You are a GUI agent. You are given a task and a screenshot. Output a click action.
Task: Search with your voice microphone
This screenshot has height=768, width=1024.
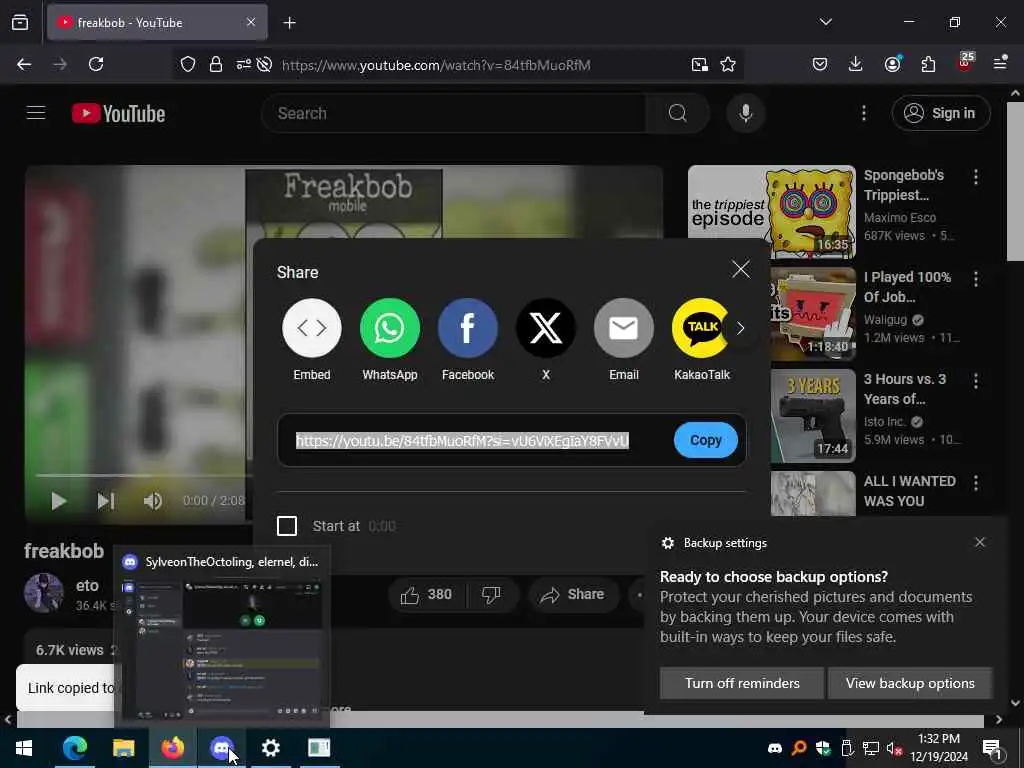pyautogui.click(x=745, y=113)
